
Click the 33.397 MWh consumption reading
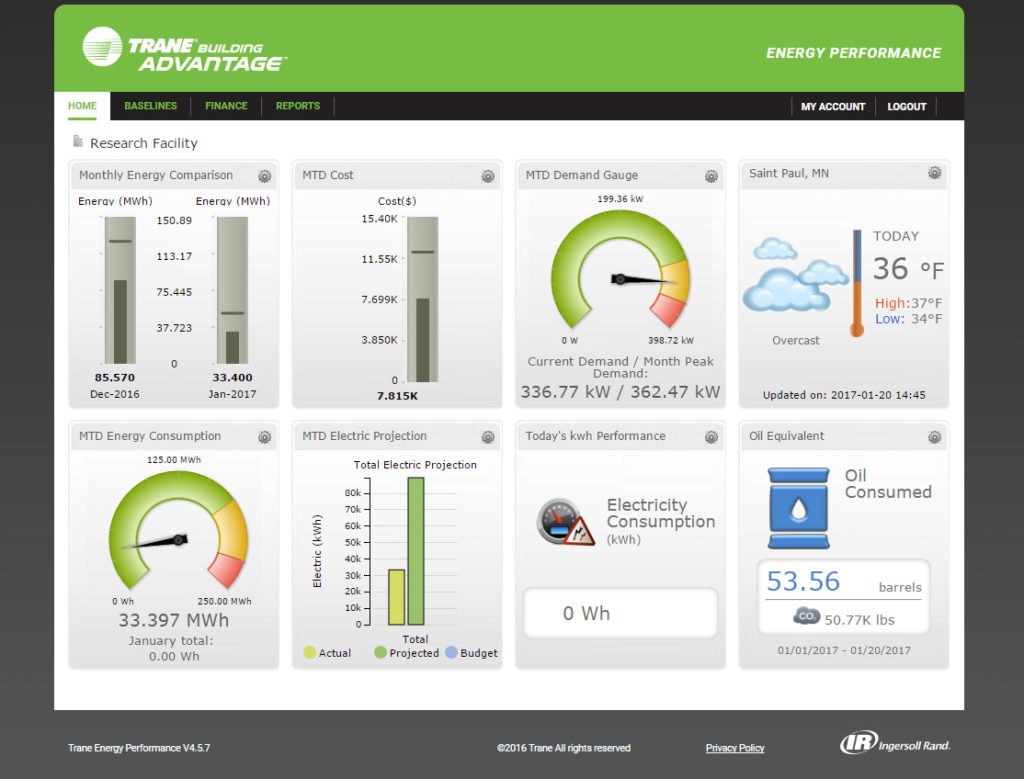point(174,620)
